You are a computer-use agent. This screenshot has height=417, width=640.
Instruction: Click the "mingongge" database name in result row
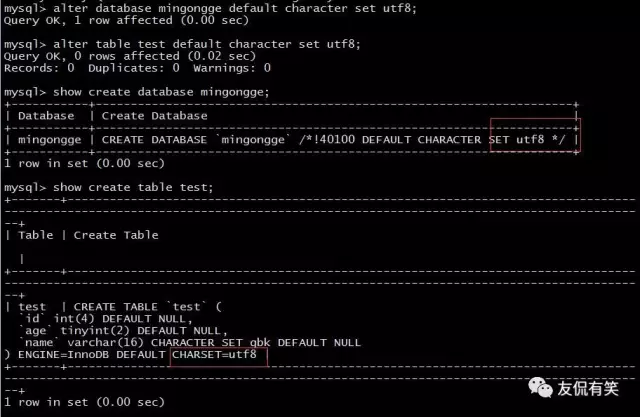coord(50,140)
